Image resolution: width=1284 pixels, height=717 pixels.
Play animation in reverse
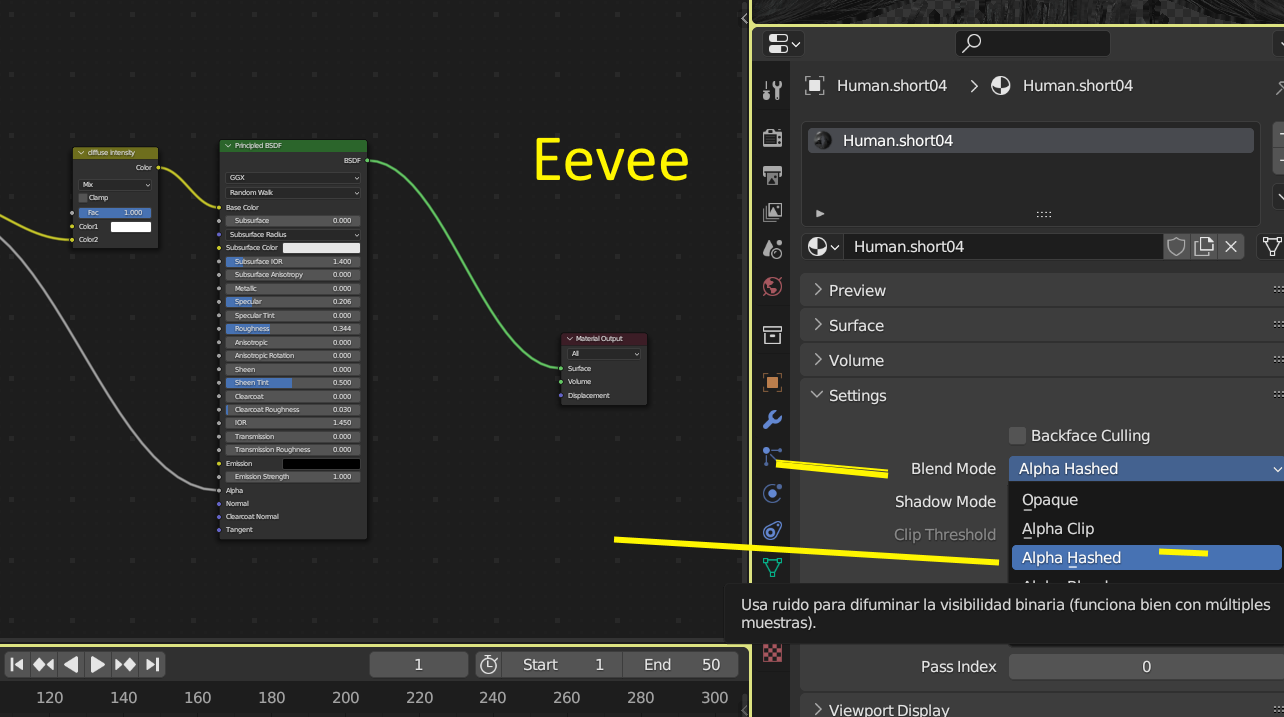point(71,664)
